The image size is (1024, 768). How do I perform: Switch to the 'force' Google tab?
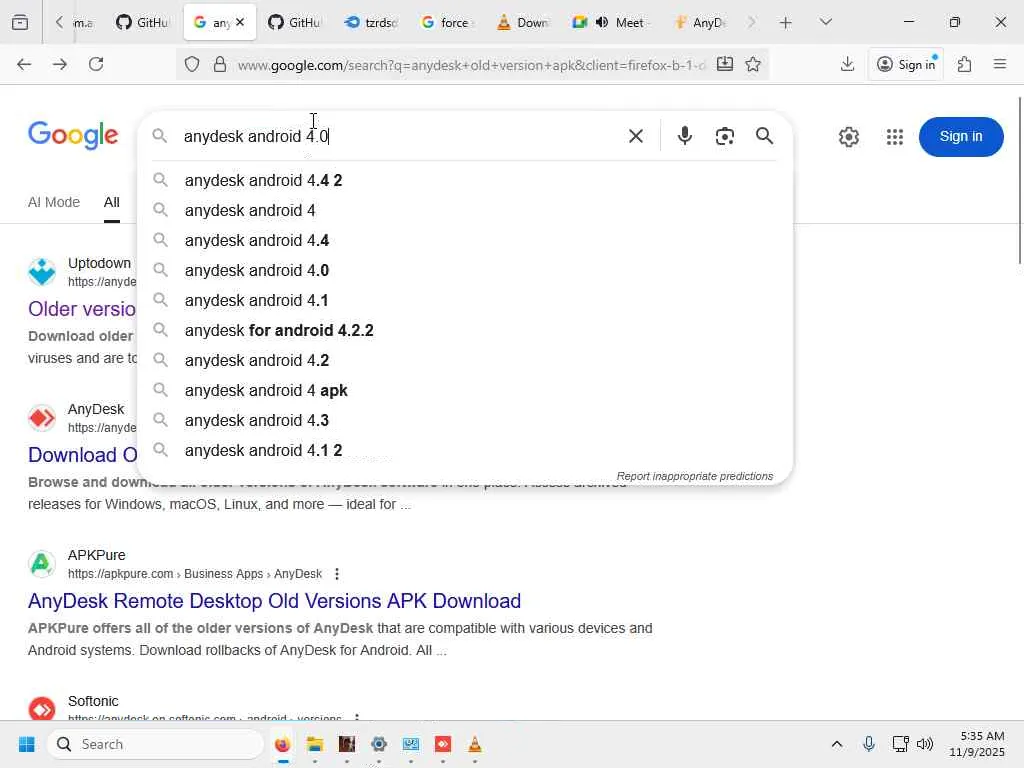(447, 22)
